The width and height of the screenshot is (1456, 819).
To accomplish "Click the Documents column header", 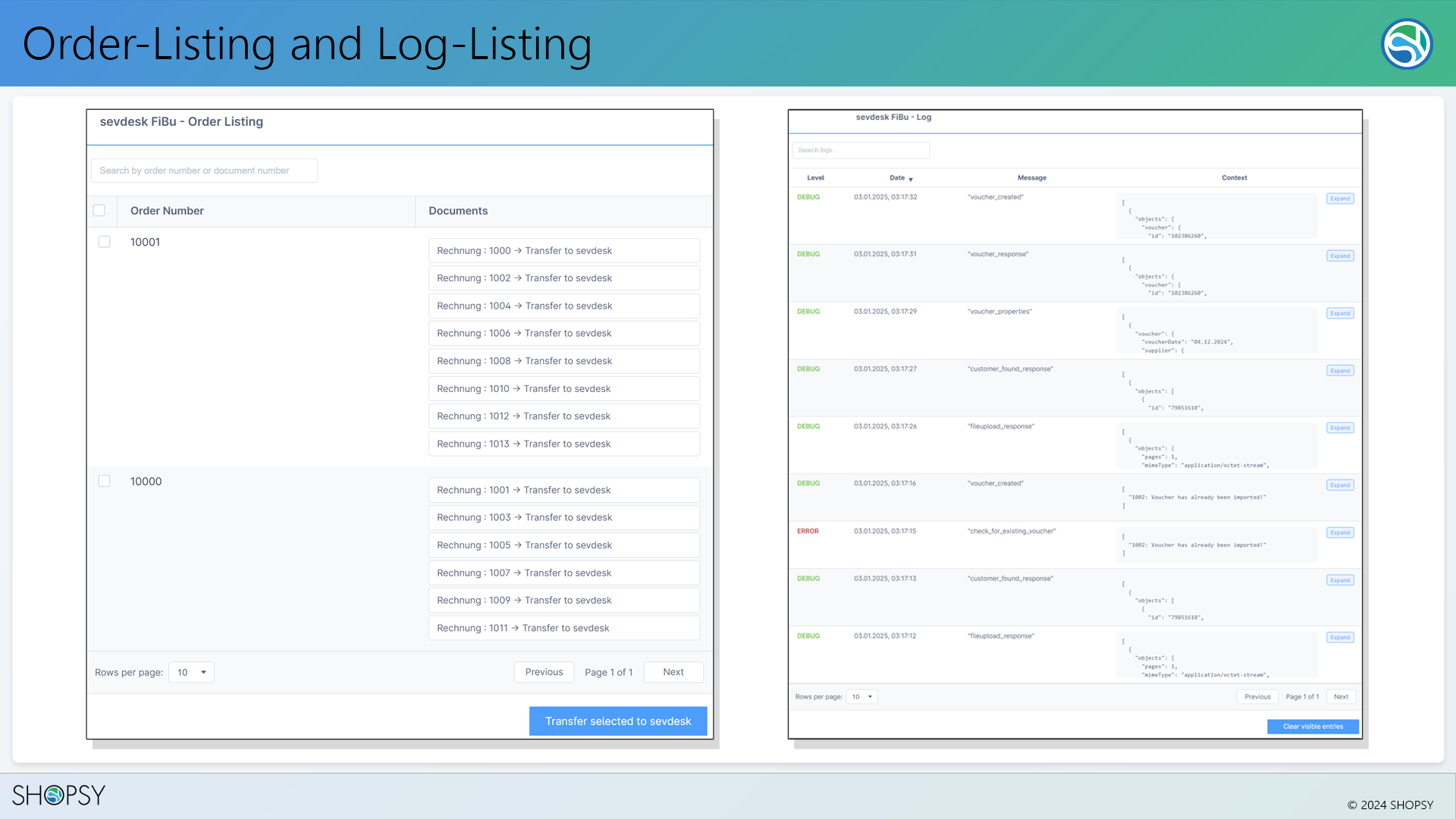I will pyautogui.click(x=458, y=211).
